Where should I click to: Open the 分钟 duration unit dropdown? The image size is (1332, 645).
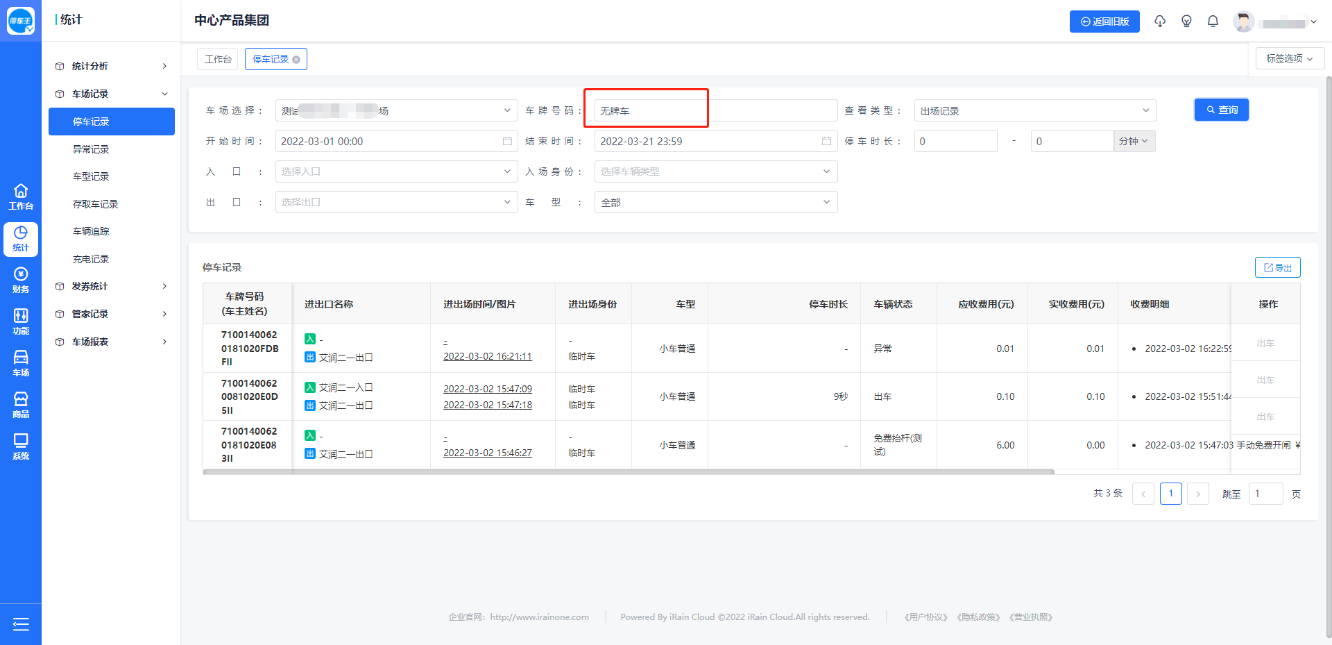[x=1134, y=141]
